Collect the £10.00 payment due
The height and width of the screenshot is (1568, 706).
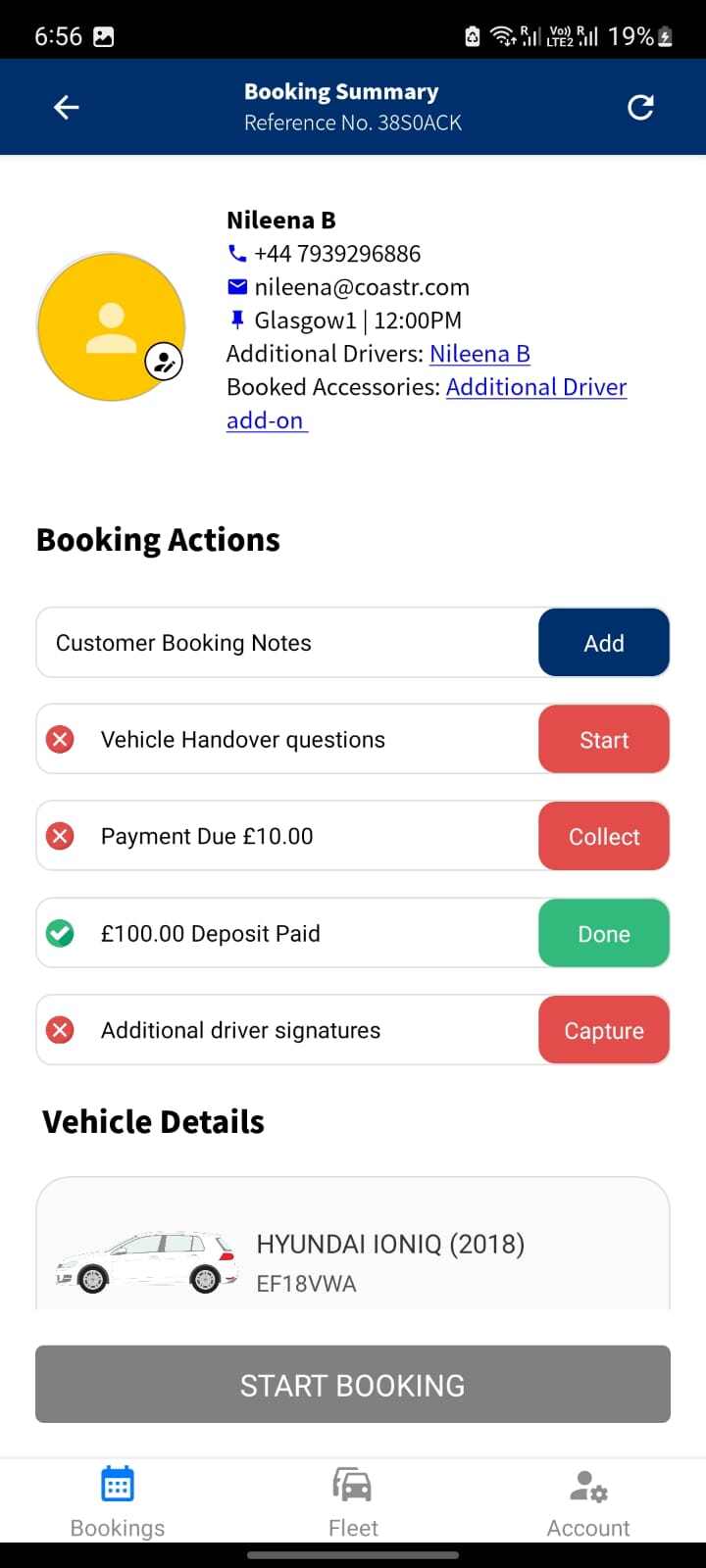[x=603, y=836]
